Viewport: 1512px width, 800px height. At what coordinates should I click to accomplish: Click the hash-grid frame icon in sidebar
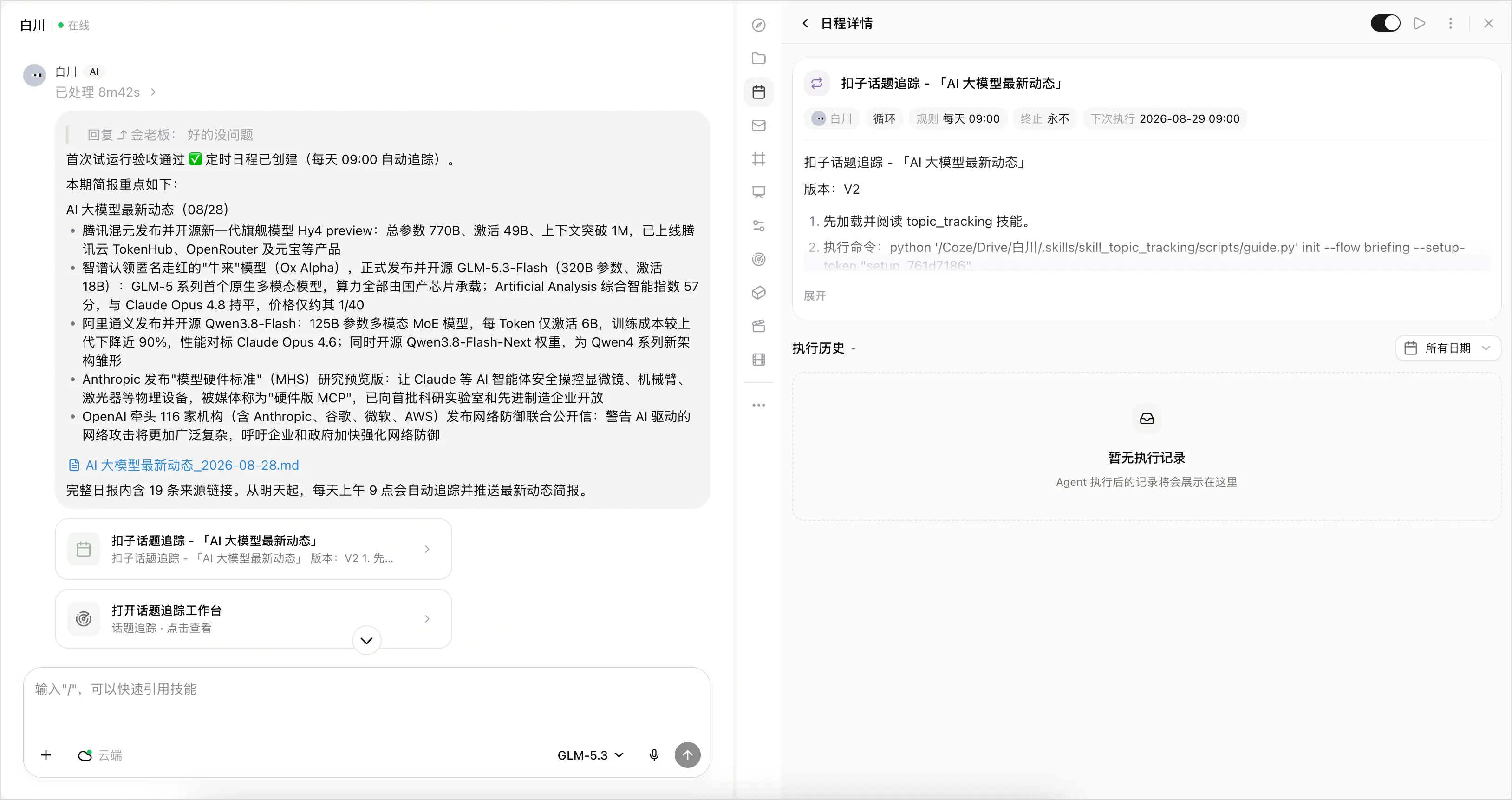pyautogui.click(x=758, y=158)
